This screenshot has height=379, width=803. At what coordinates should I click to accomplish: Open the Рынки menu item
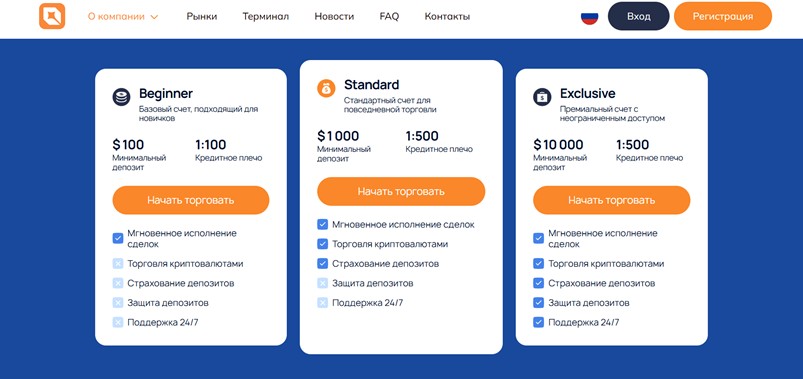(x=202, y=16)
